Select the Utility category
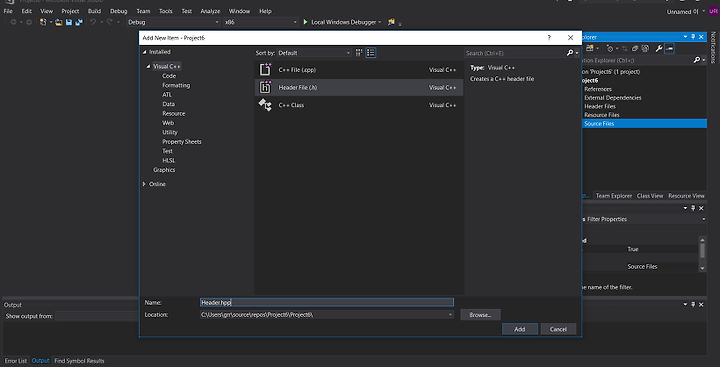Screen dimensions: 720x367 coord(169,132)
